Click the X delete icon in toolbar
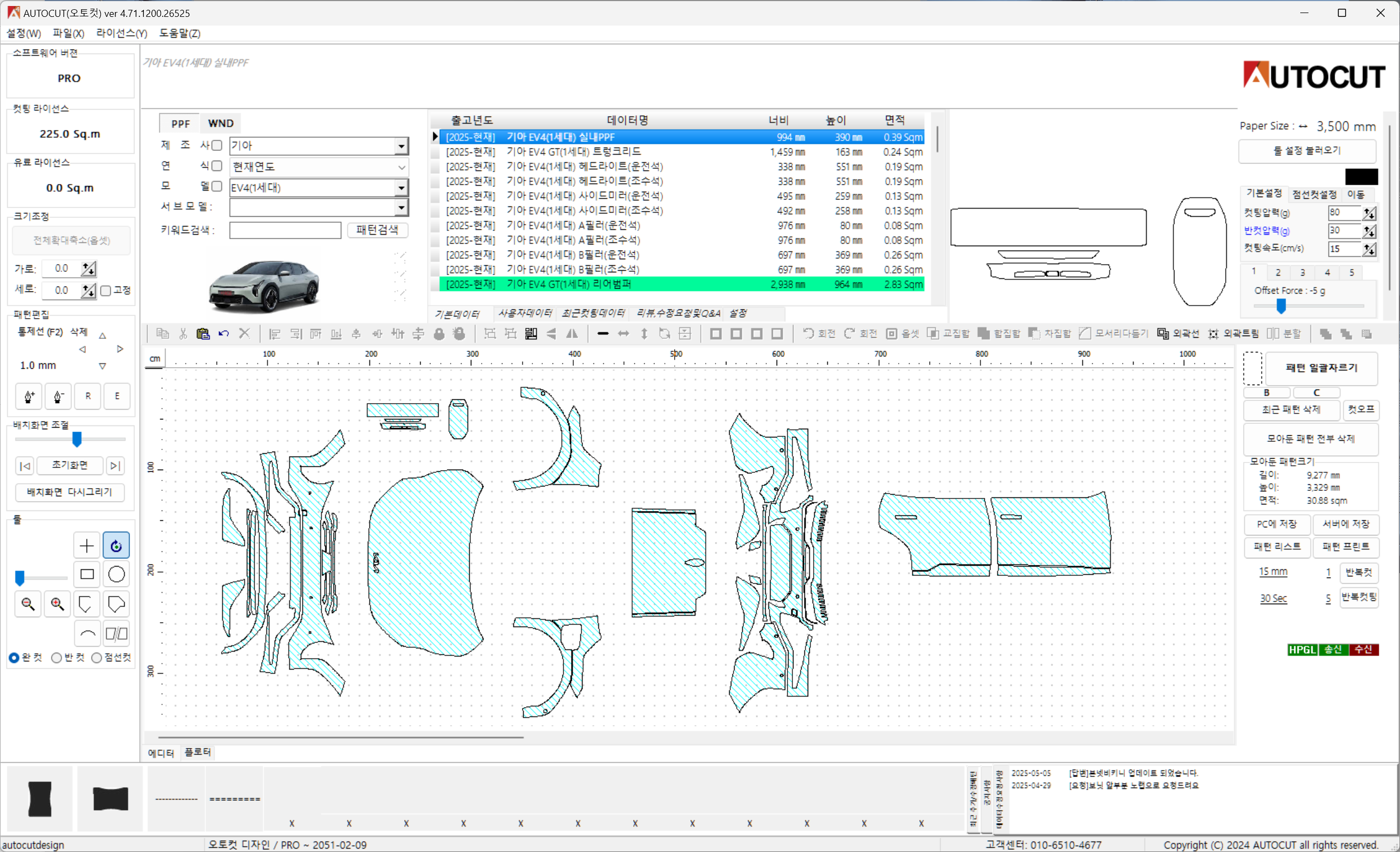1400x852 pixels. (x=244, y=333)
